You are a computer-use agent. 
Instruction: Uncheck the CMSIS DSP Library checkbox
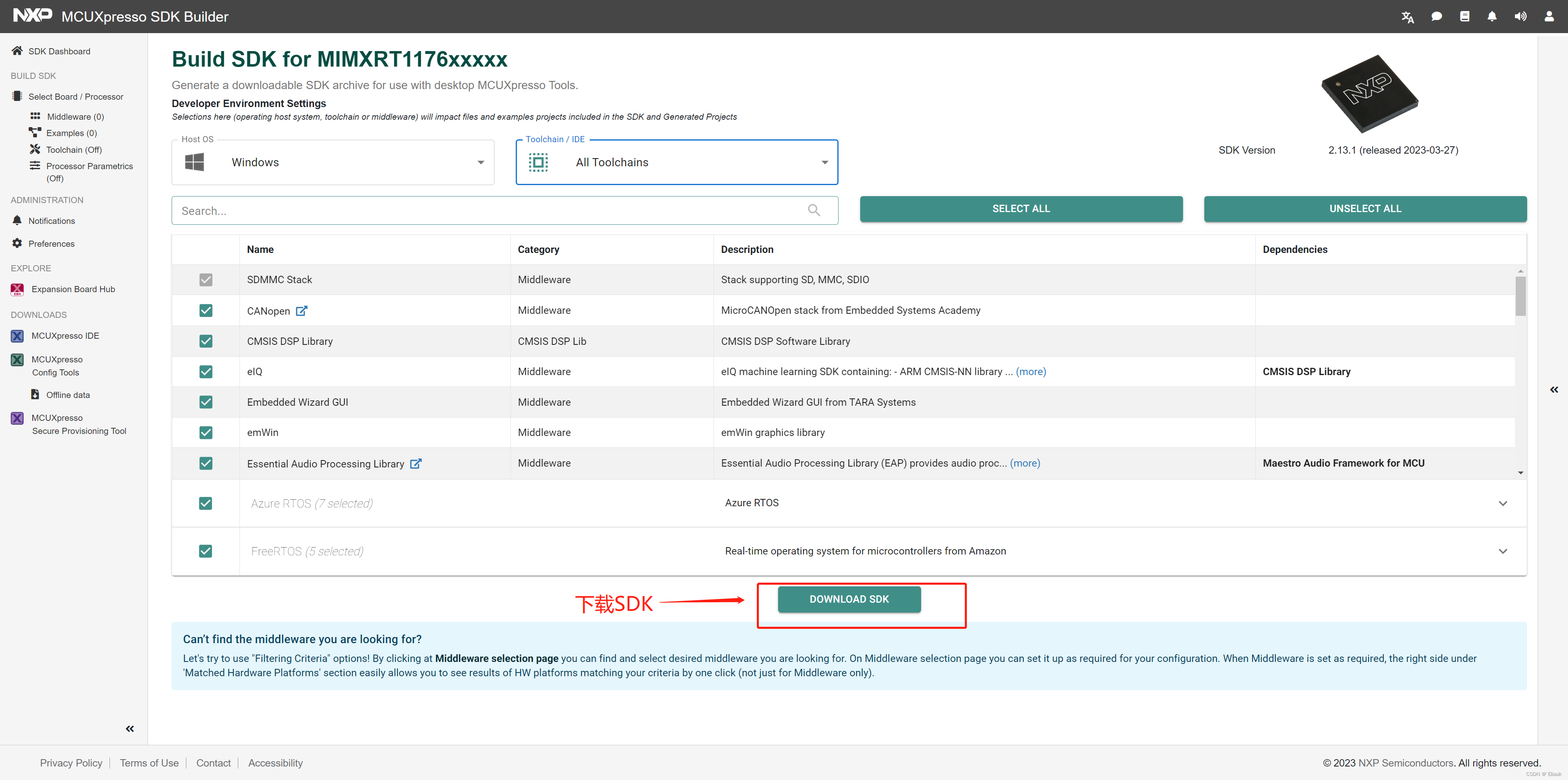(206, 341)
